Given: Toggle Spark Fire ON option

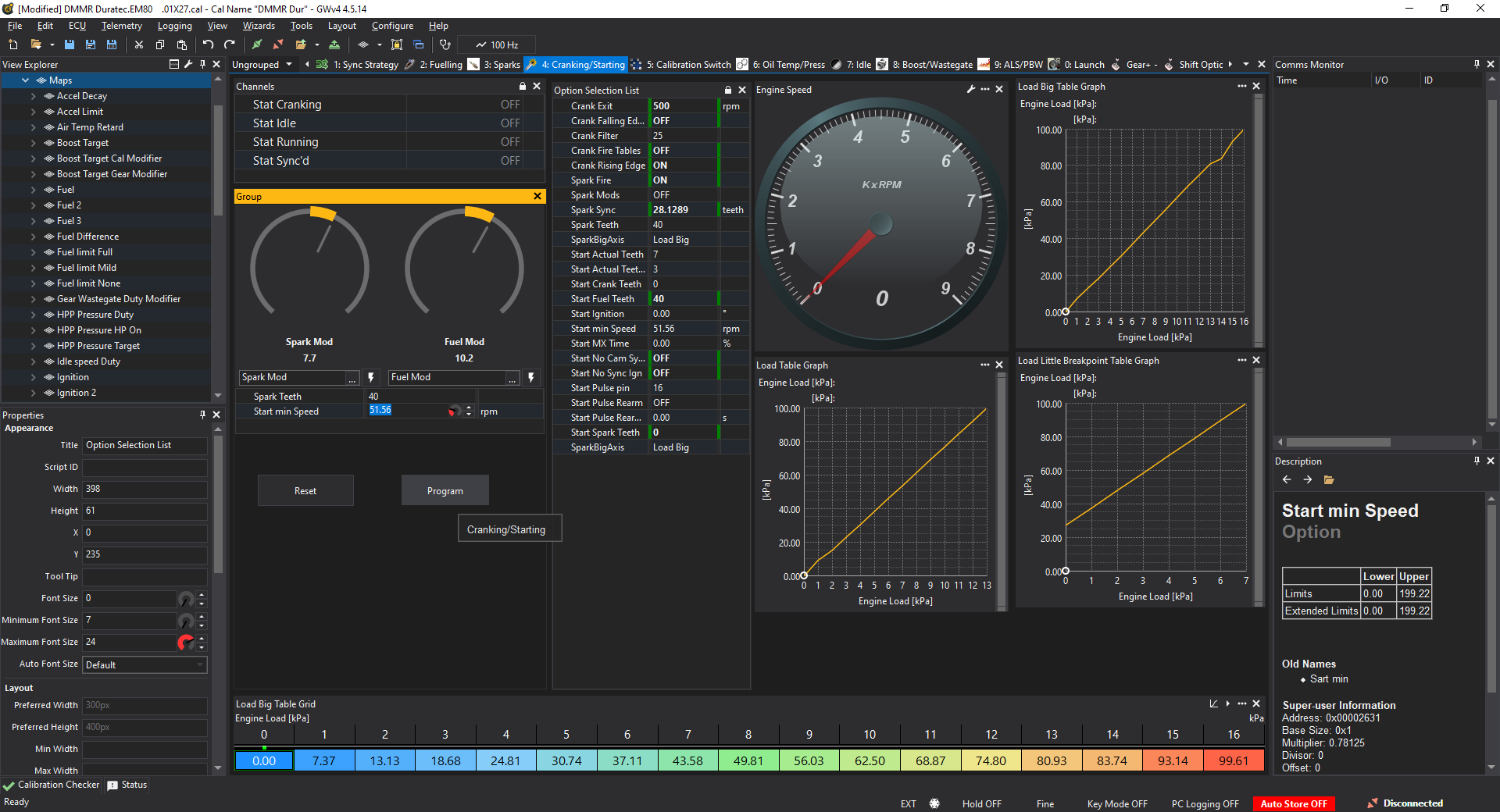Looking at the screenshot, I should (x=660, y=180).
